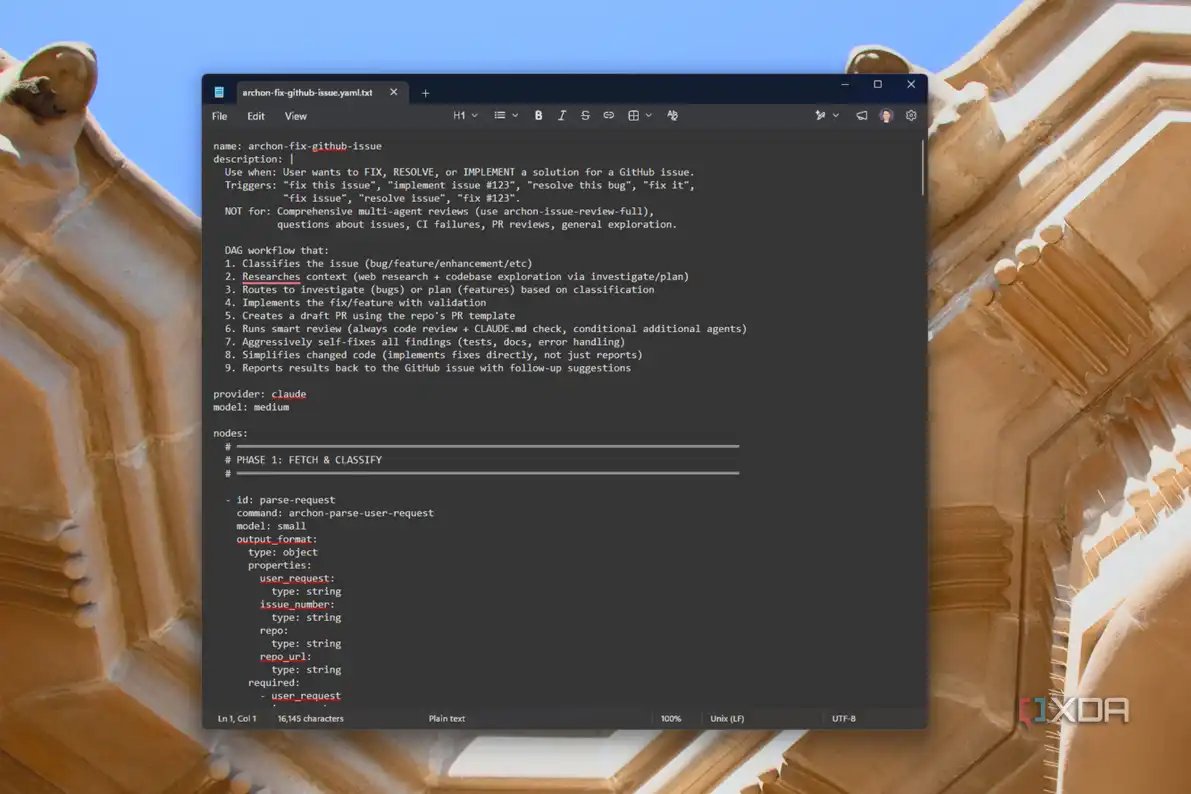Expand the heading style dropdown arrow
1191x794 pixels.
(x=475, y=115)
